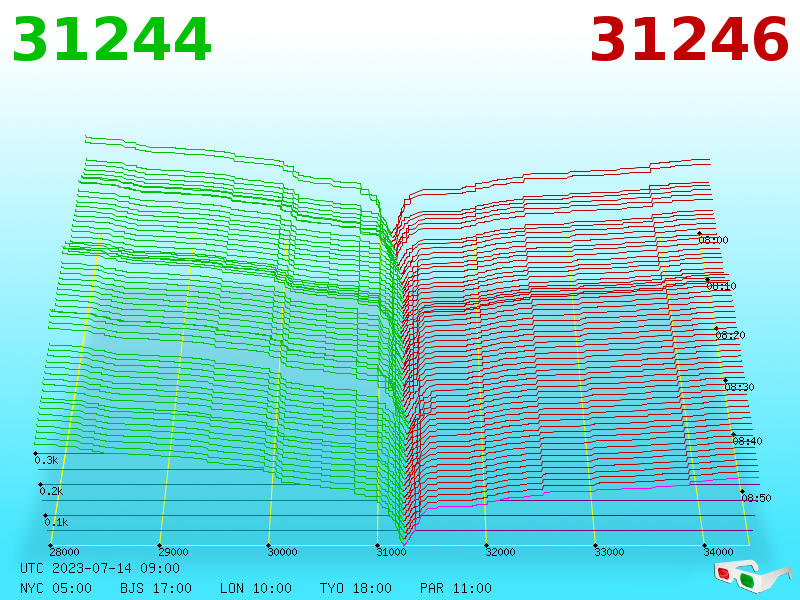Click the LON 10:00 time
This screenshot has width=800, height=600.
tap(256, 588)
